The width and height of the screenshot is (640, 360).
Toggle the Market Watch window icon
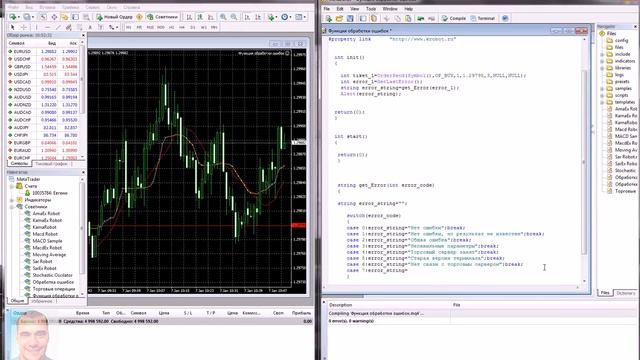(x=43, y=17)
